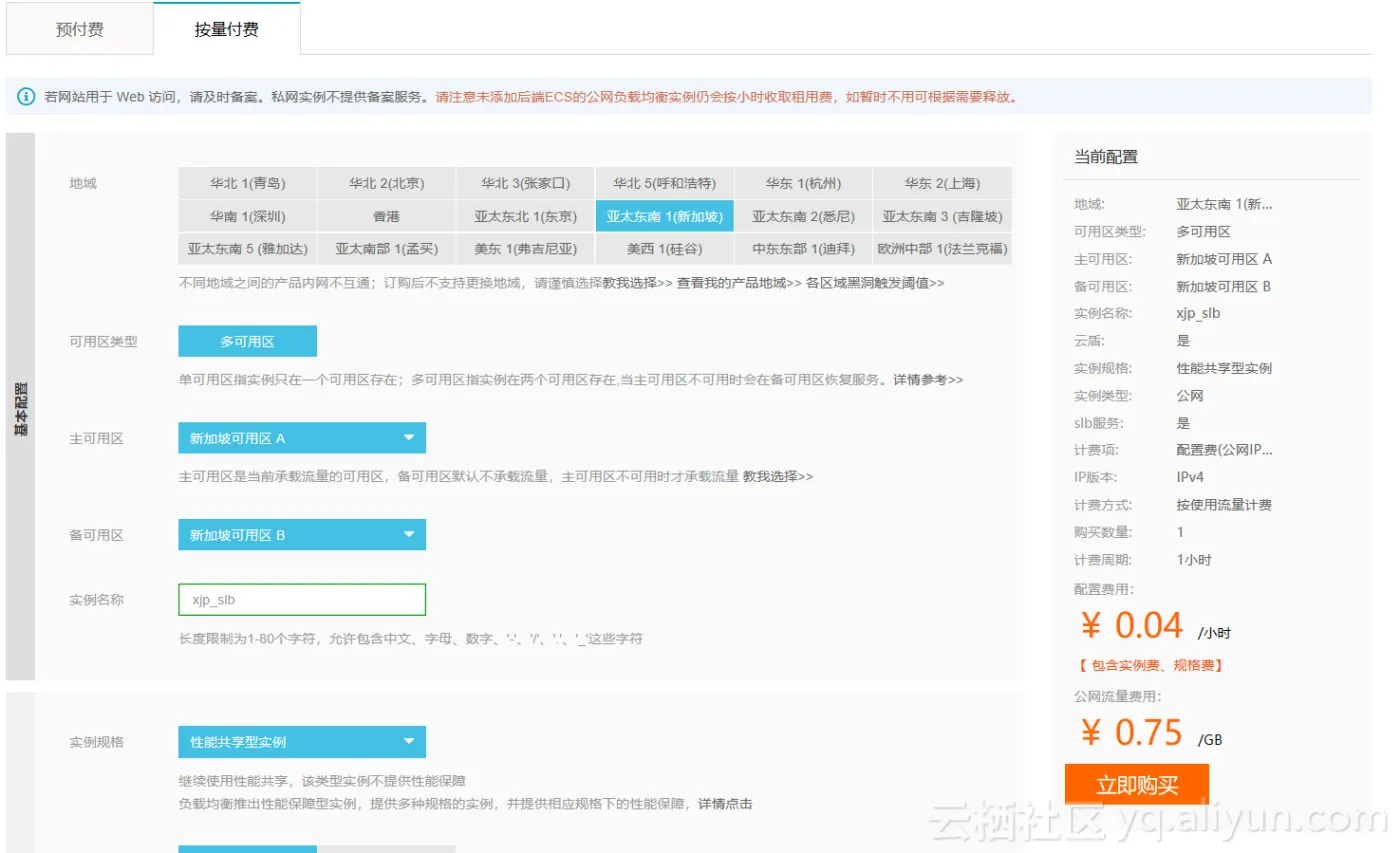Pick region 亚太南部 1(孟买)
This screenshot has width=1400, height=853.
click(x=387, y=249)
